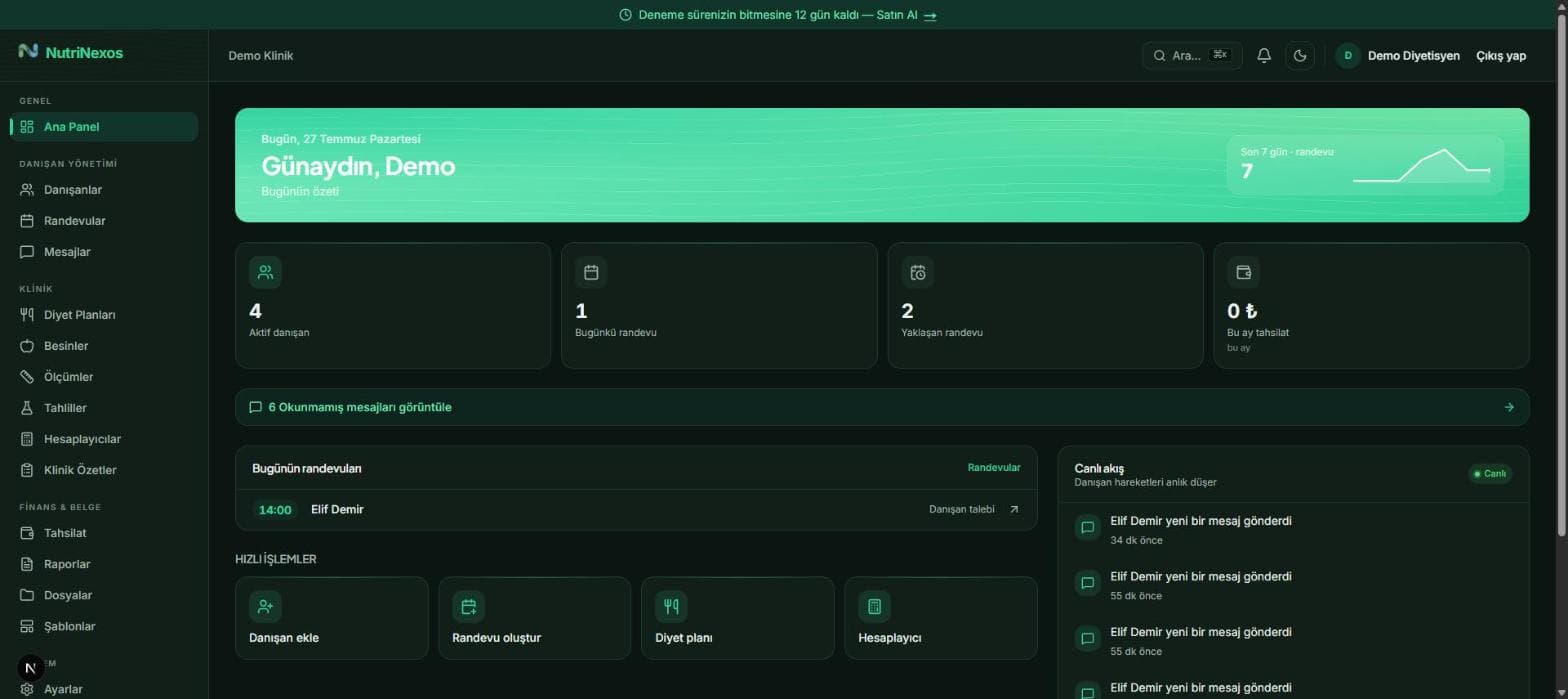This screenshot has width=1568, height=699.
Task: Click the Danışan talebi external arrow icon
Action: 1014,509
